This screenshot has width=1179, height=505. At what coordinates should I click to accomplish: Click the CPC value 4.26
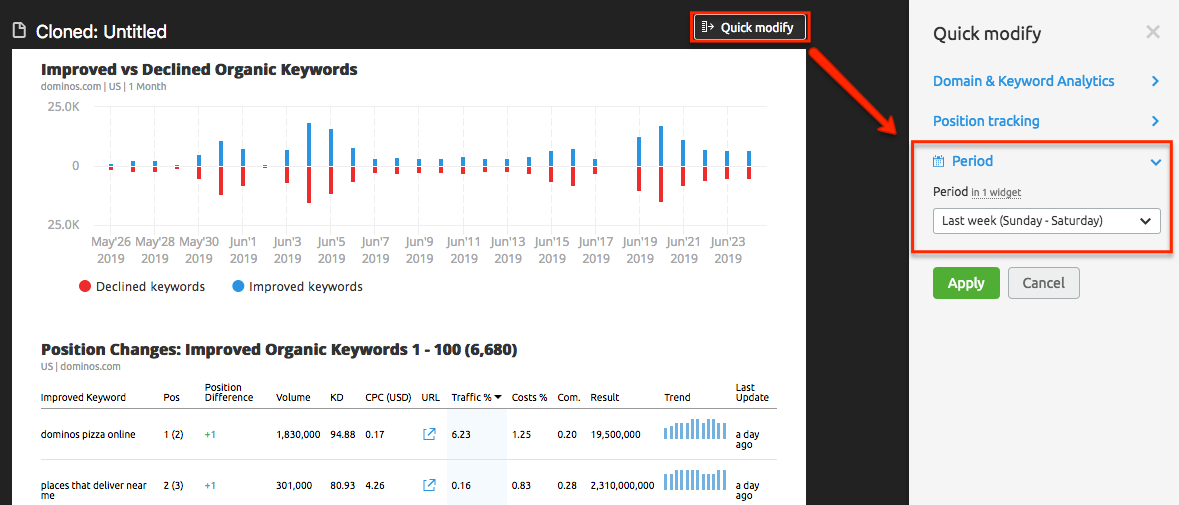[x=375, y=485]
